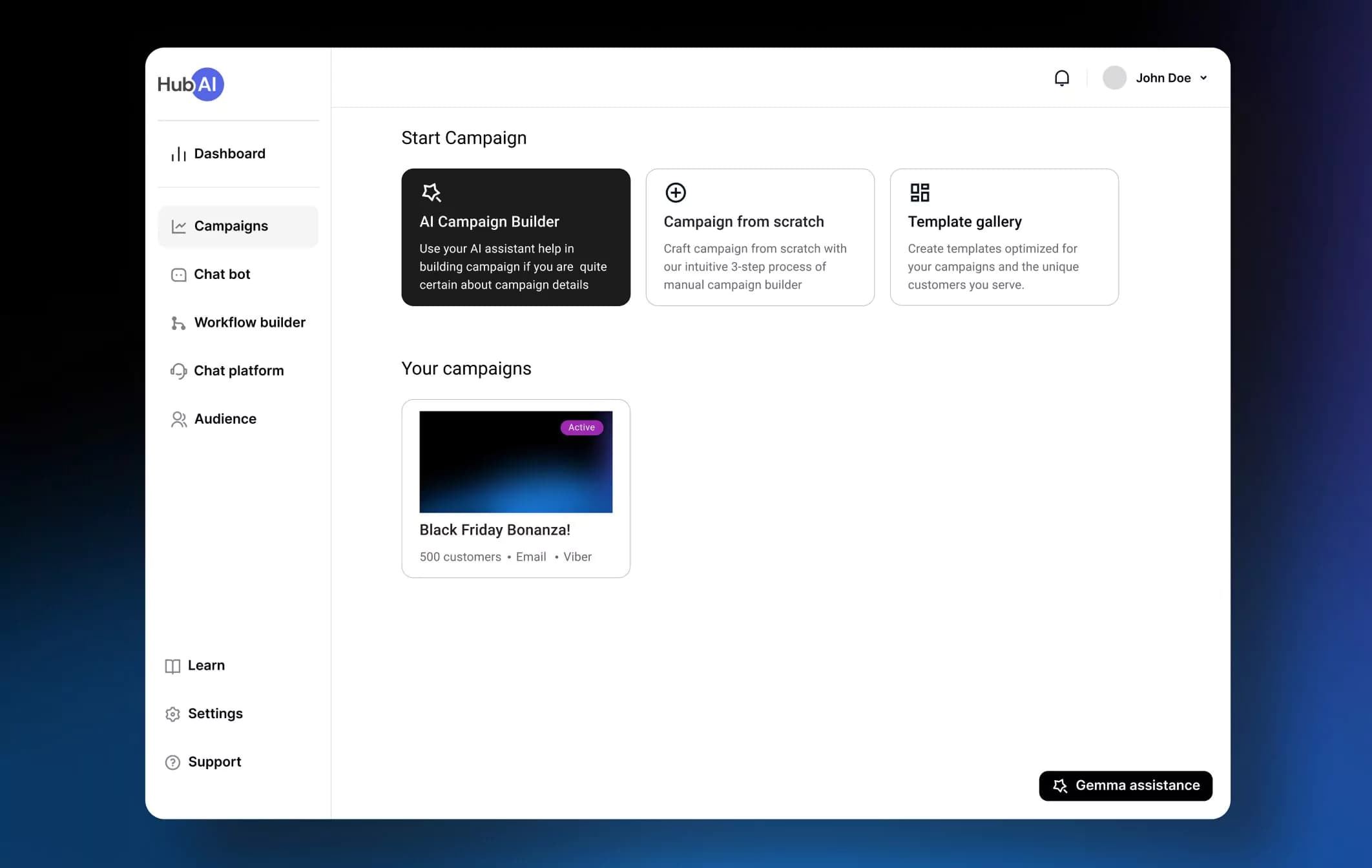Open the Support page

[x=203, y=762]
